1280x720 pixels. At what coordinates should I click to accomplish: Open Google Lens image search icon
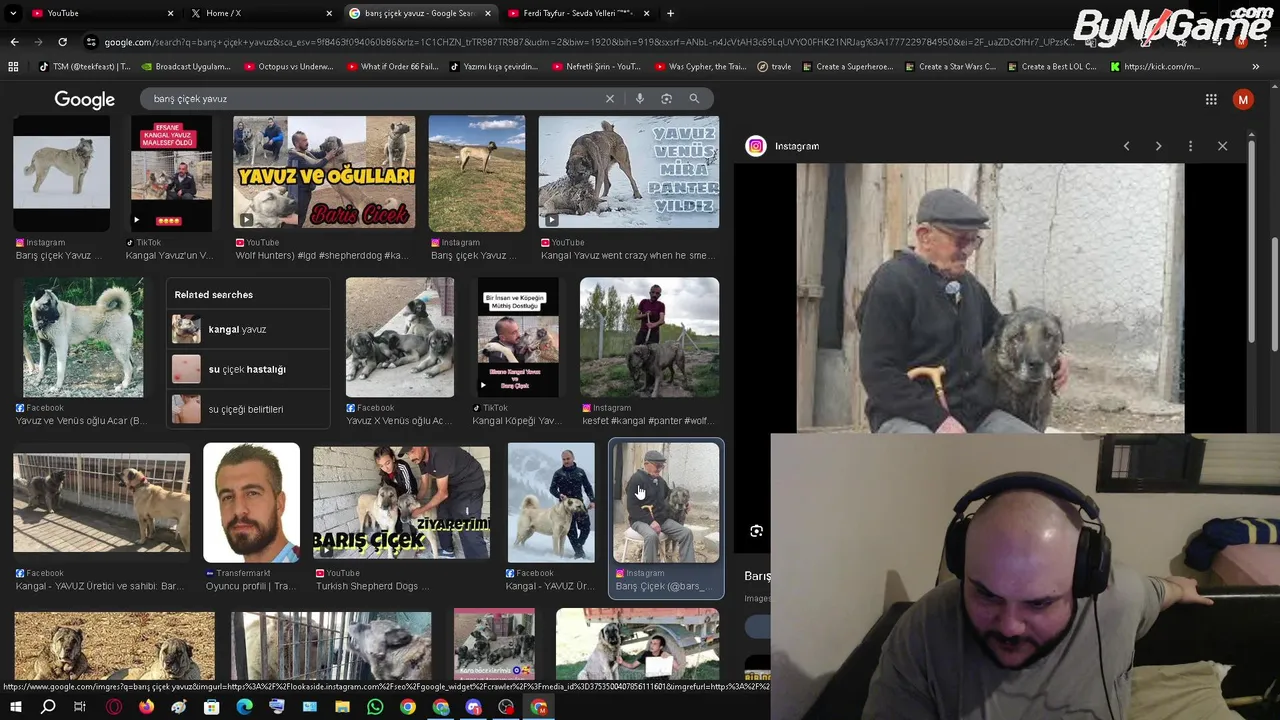coord(667,99)
